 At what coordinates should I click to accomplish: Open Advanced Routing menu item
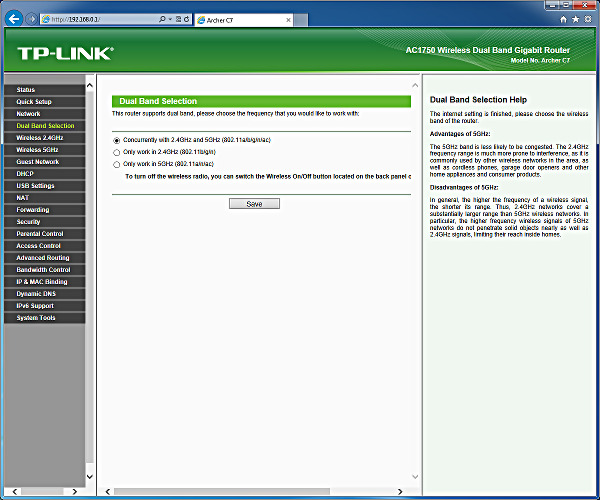45,257
